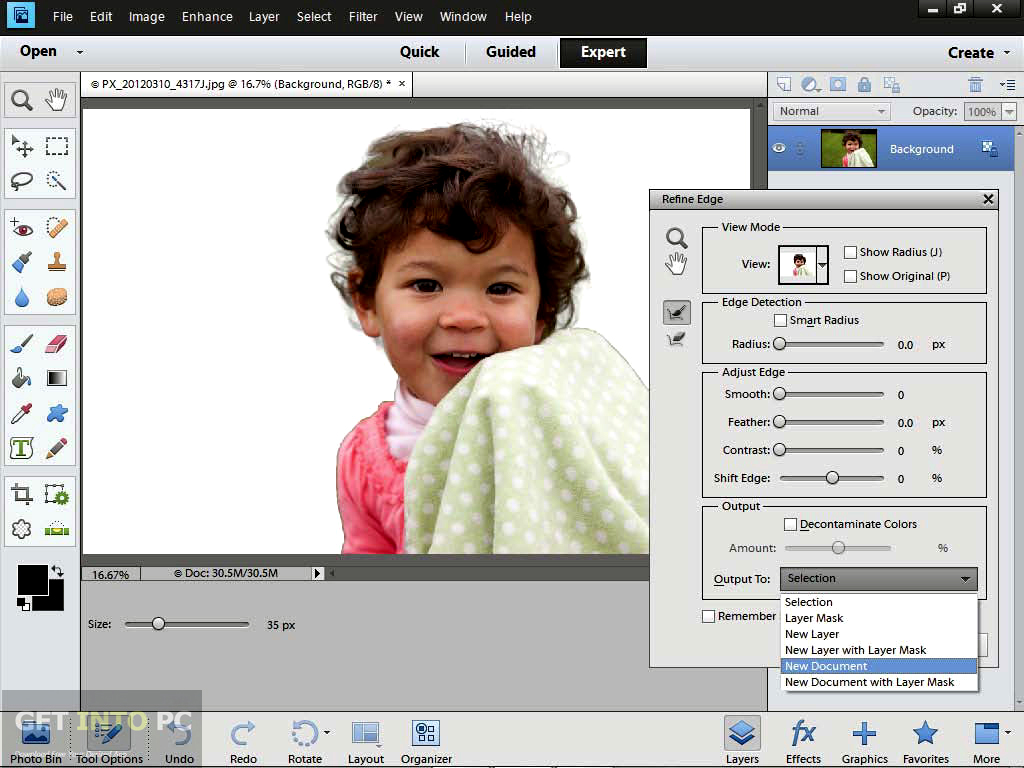Choose the Type tool
The image size is (1024, 768).
pos(22,448)
